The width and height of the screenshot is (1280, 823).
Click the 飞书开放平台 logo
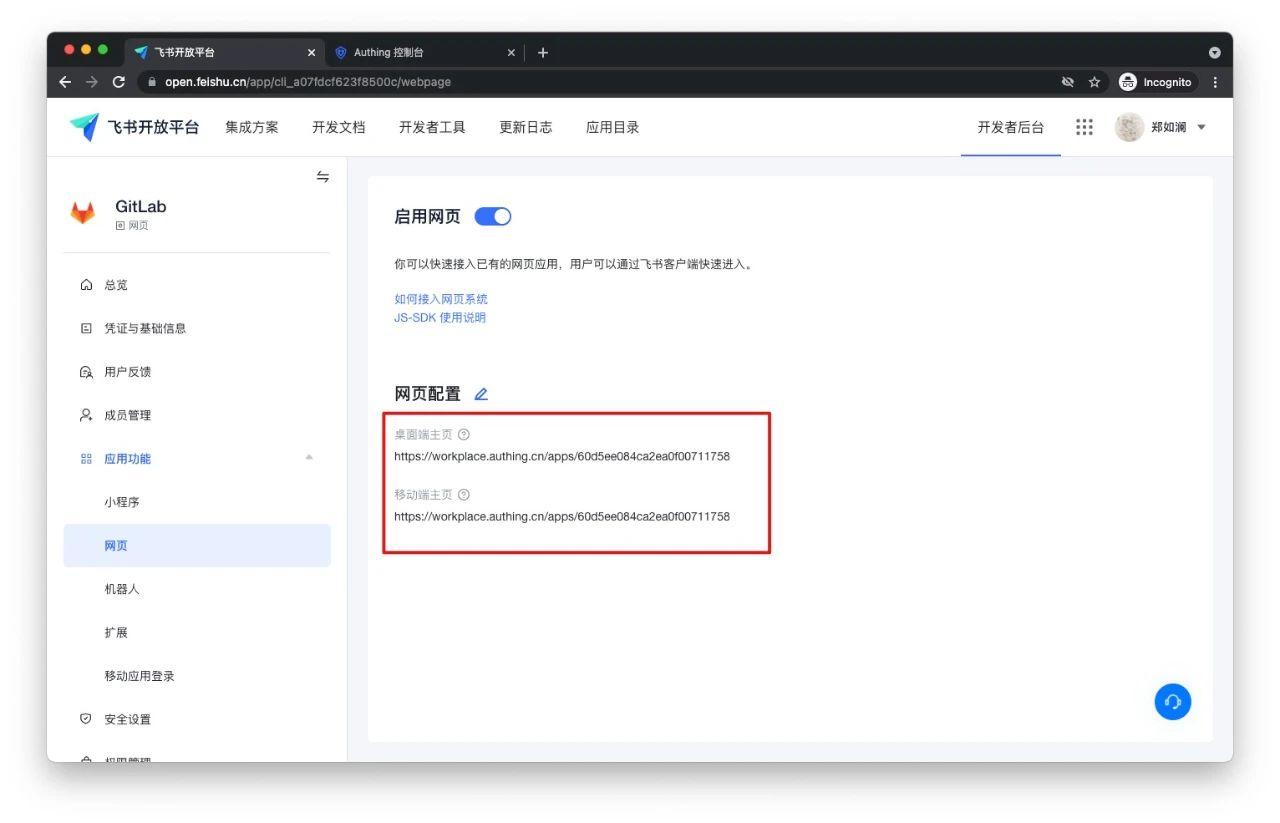[x=134, y=127]
